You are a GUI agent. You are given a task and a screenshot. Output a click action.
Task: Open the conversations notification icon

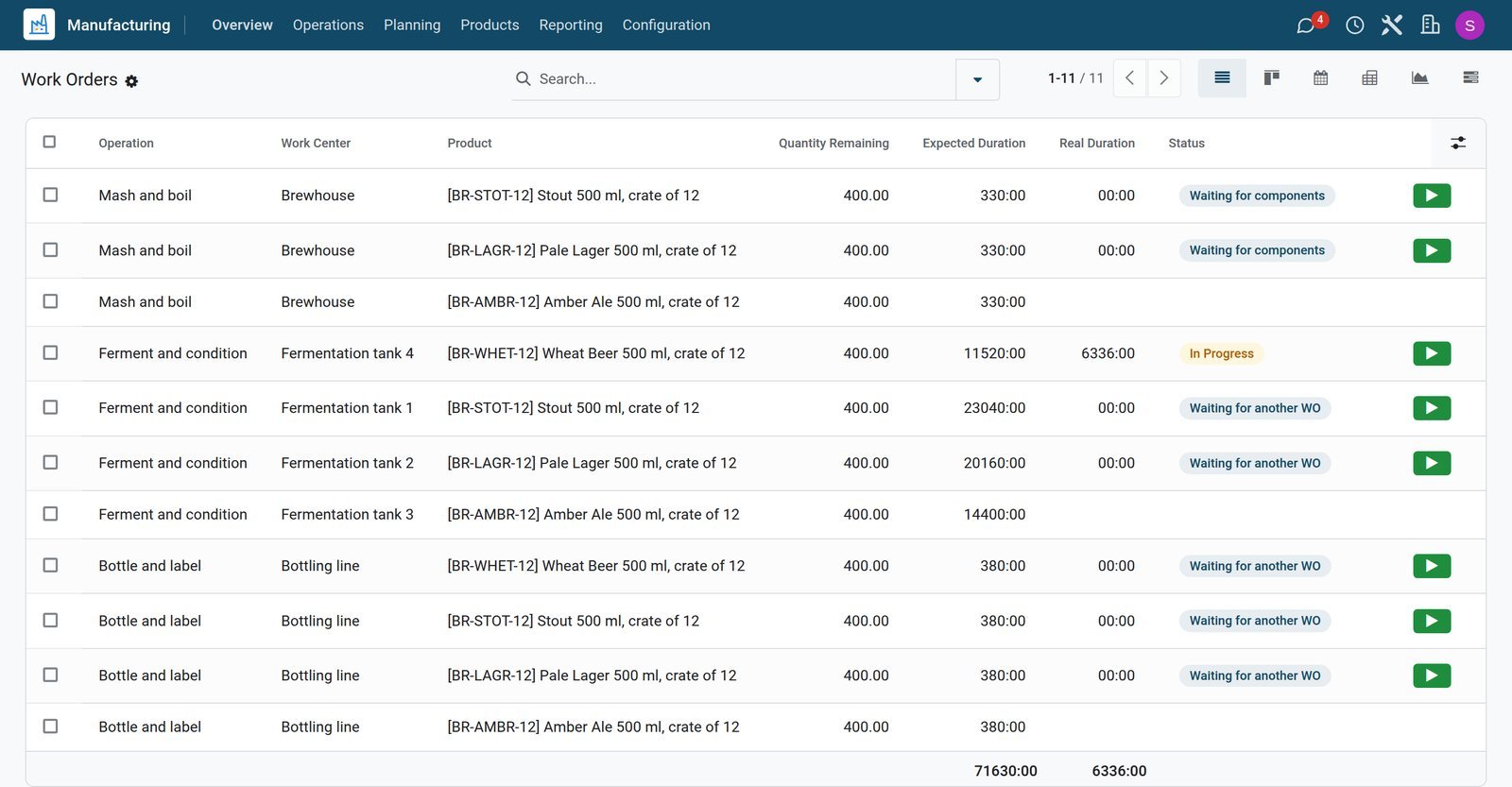point(1306,26)
